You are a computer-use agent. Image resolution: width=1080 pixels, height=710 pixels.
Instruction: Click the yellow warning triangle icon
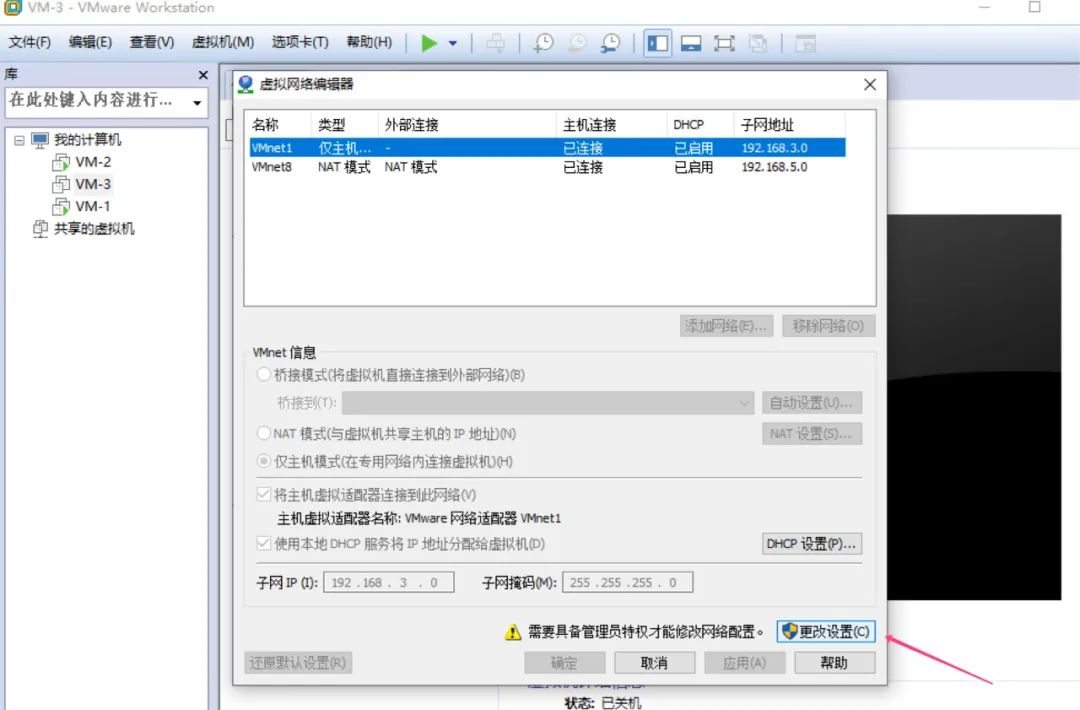512,631
